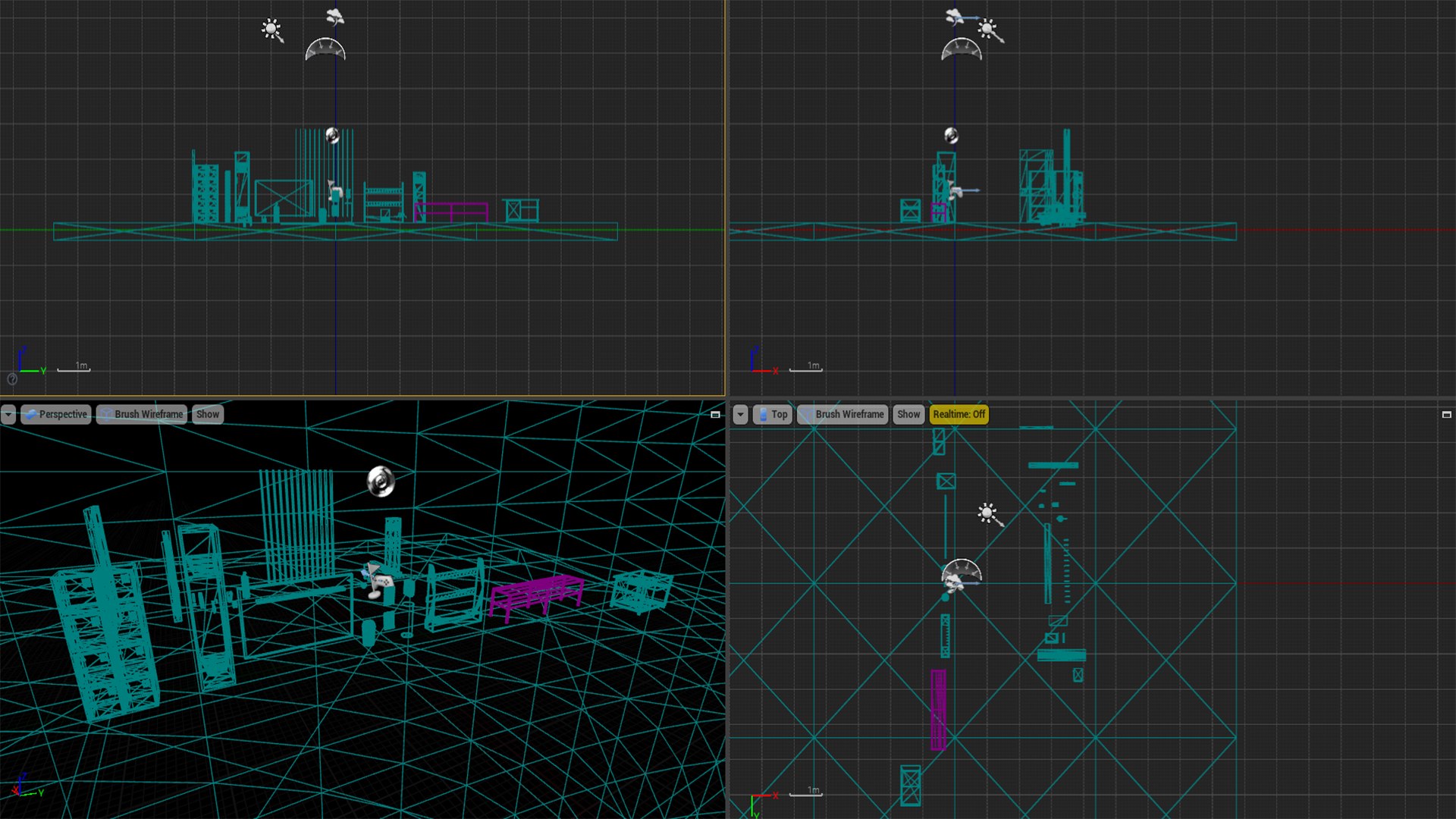Select the sun light icon in front viewport

coord(989,30)
